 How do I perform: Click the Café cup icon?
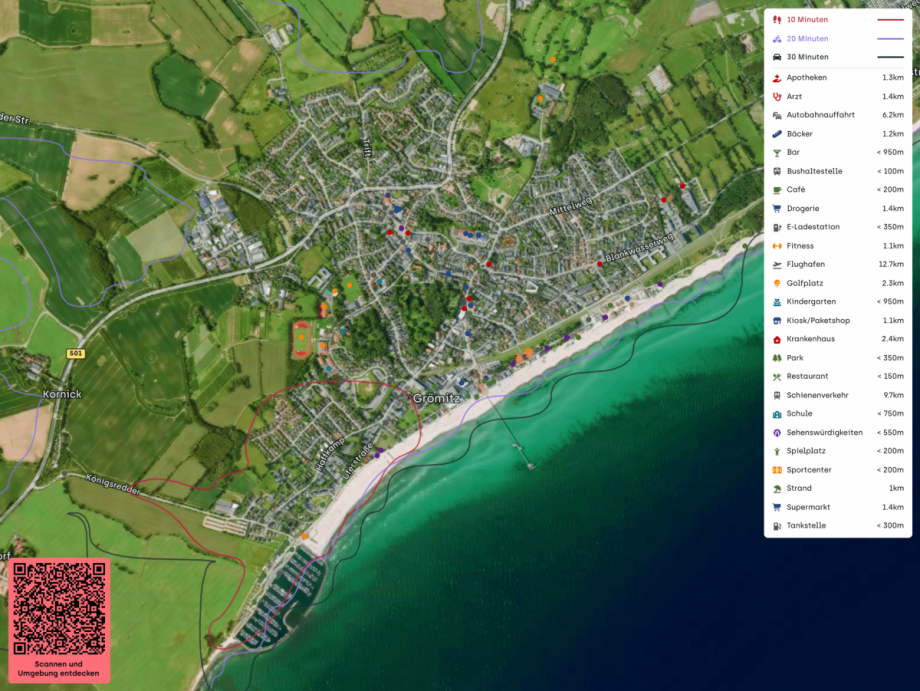click(777, 190)
